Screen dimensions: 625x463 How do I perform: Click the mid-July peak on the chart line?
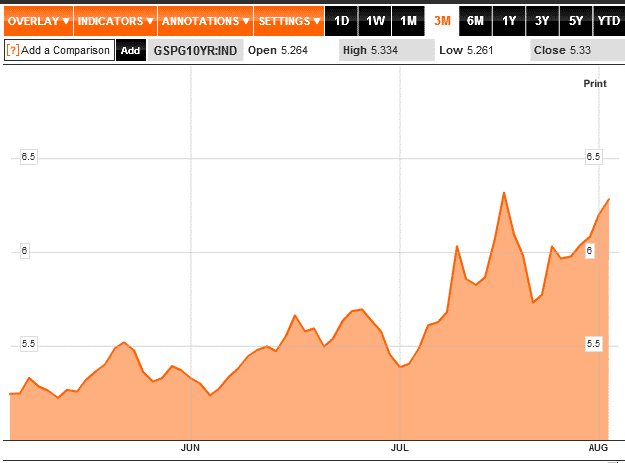[x=504, y=193]
